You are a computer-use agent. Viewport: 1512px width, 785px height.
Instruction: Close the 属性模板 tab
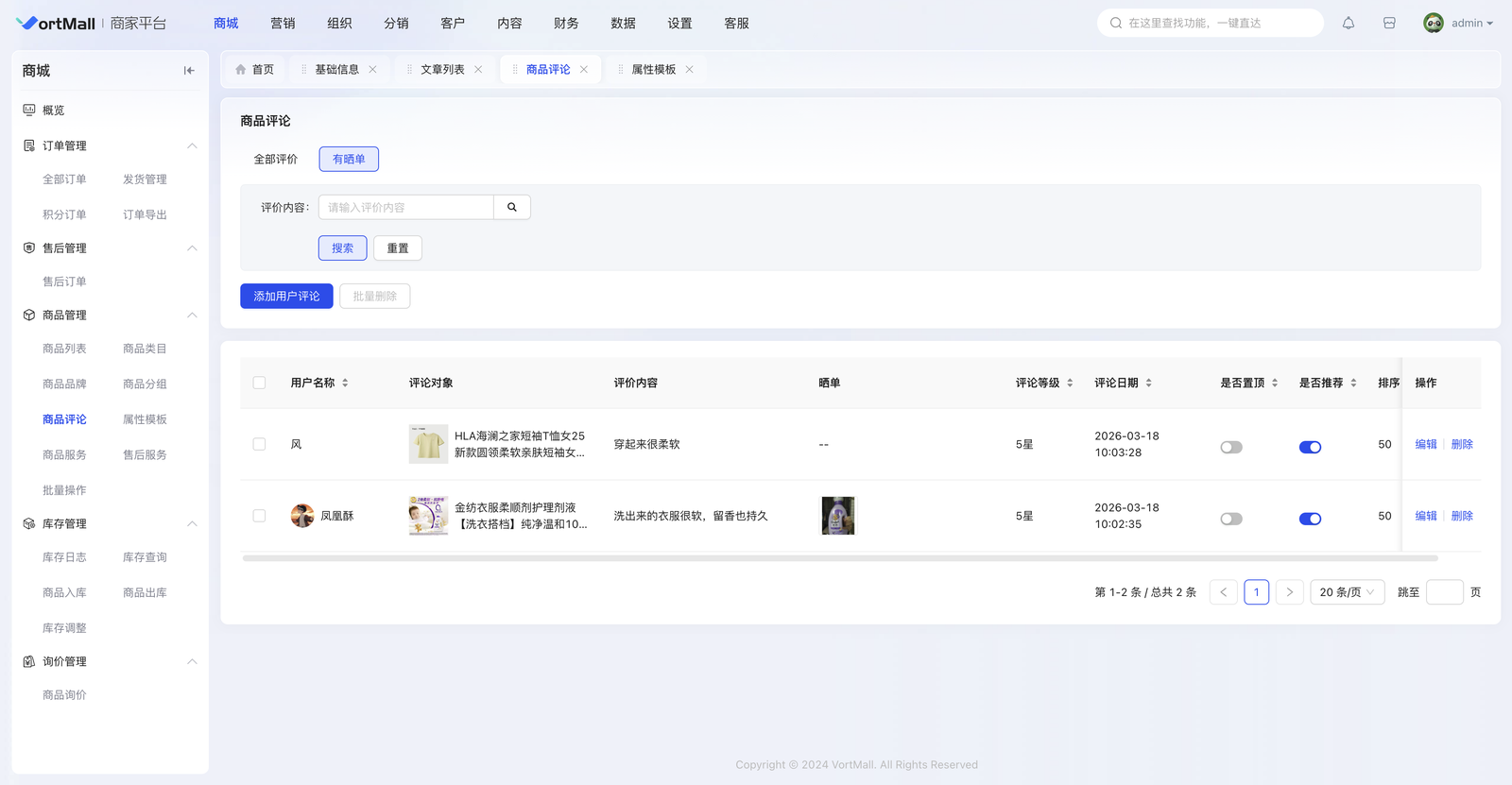[690, 70]
